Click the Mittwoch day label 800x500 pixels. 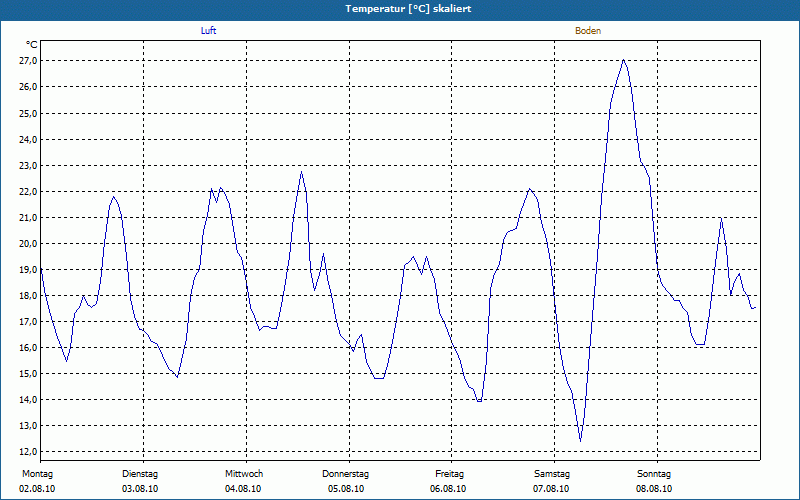point(244,474)
